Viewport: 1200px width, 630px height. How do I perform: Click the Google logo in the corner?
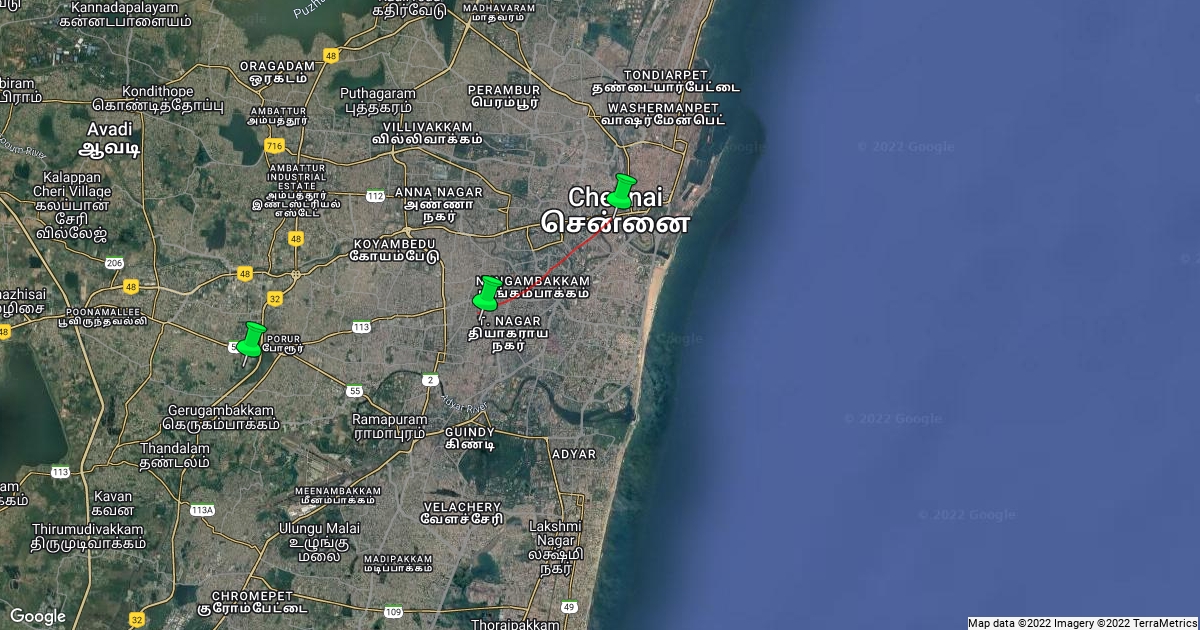tap(37, 616)
